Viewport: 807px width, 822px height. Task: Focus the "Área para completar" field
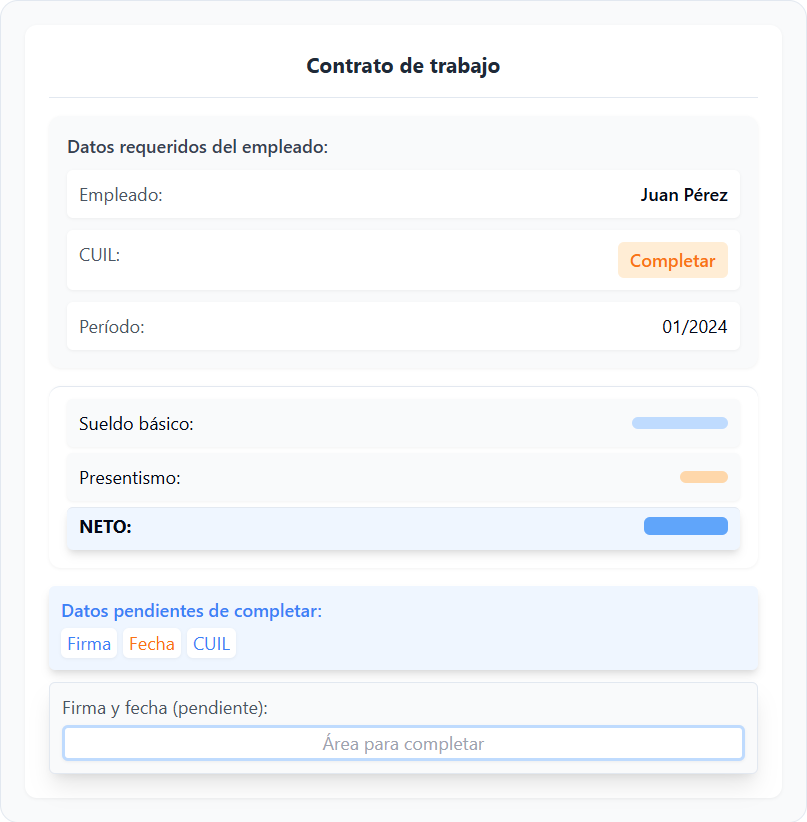pyautogui.click(x=403, y=744)
